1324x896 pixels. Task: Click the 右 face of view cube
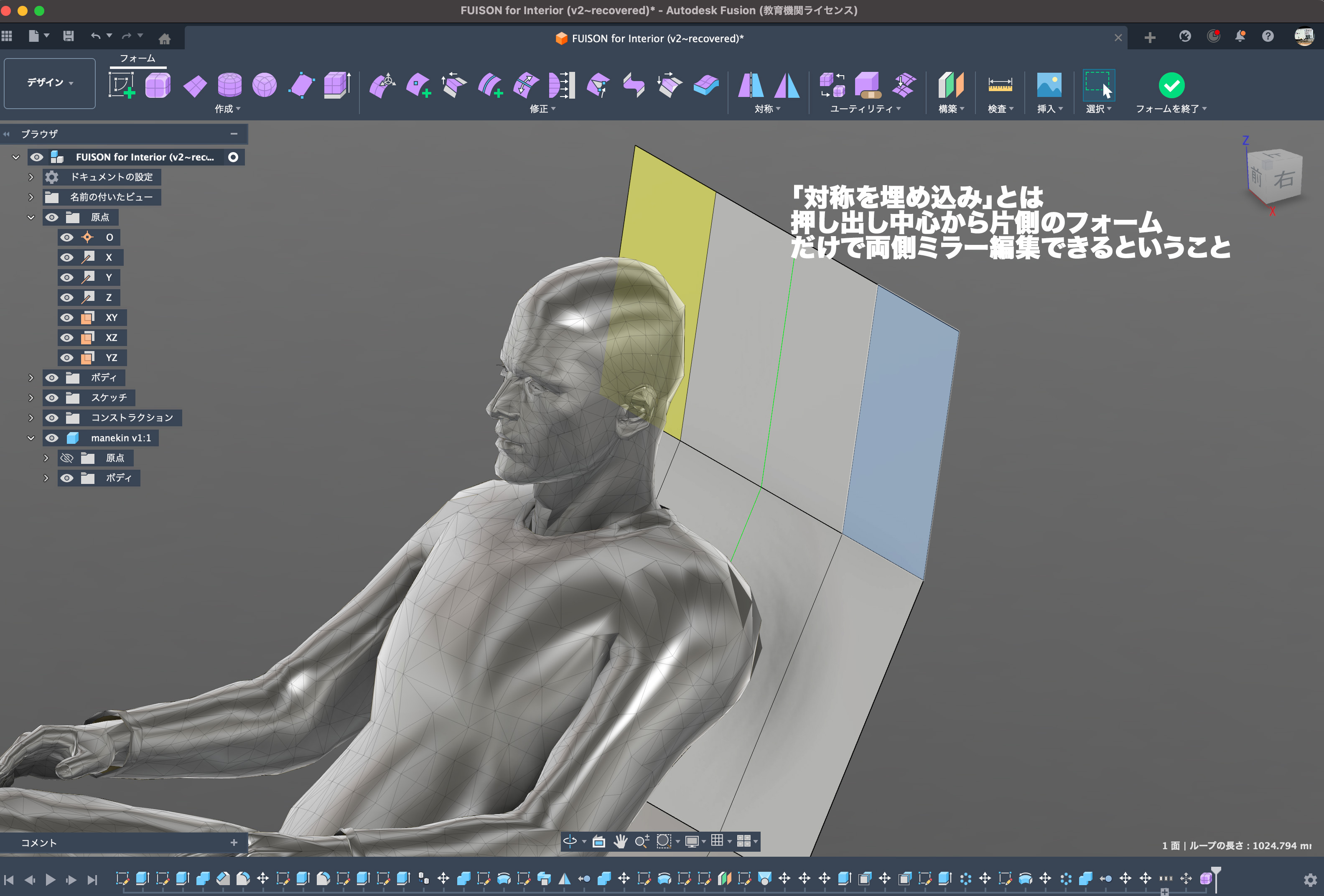1284,180
